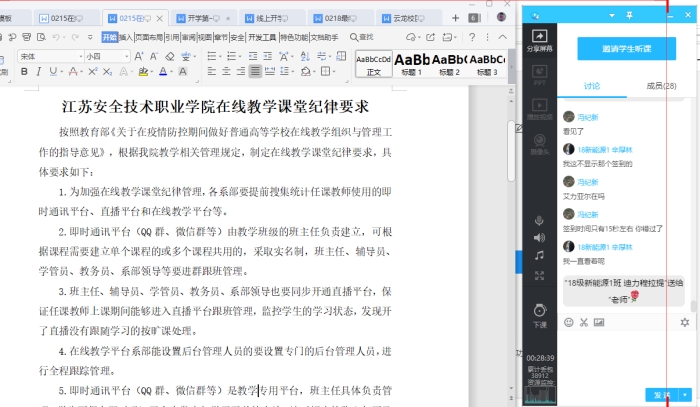The image size is (700, 407).
Task: Open chat settings gear icon
Action: (685, 322)
